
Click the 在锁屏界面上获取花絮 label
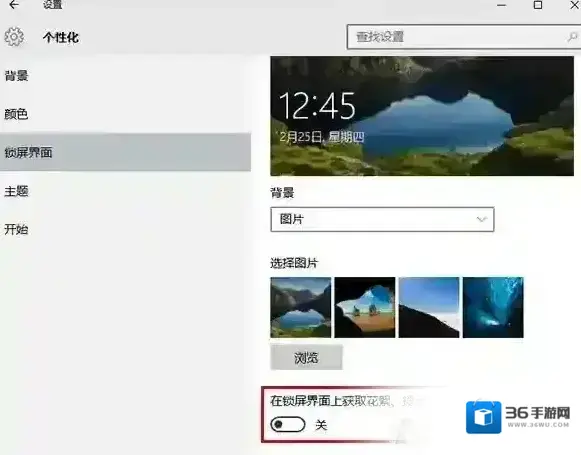[332, 401]
